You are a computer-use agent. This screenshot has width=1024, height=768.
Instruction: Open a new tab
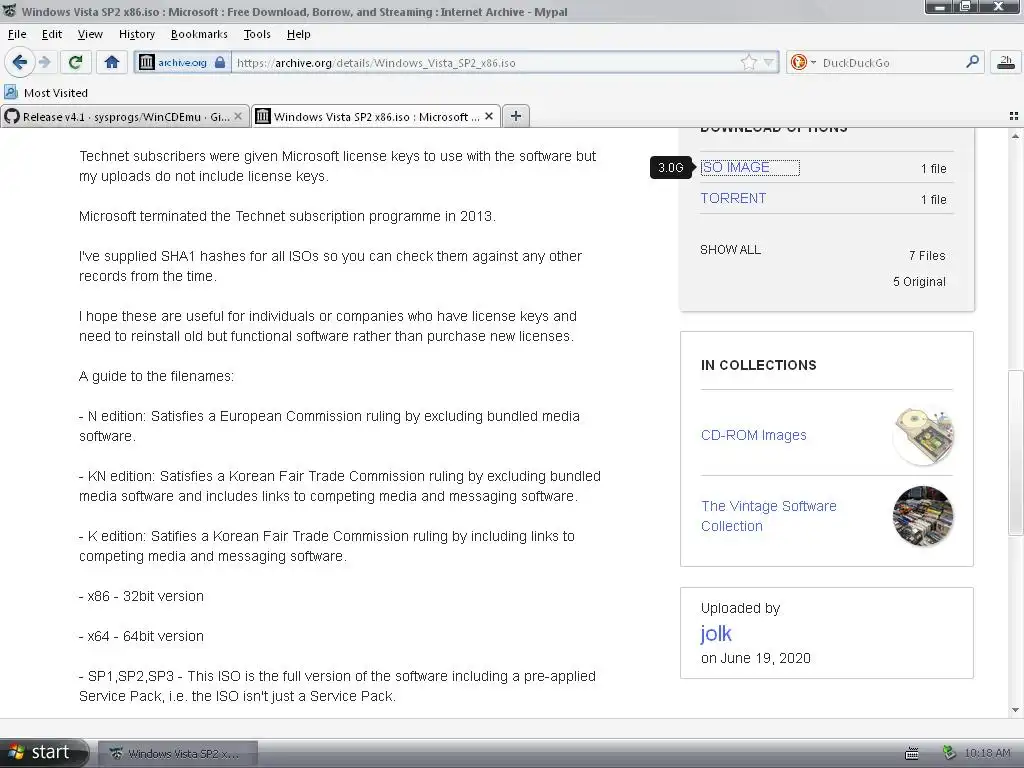pos(516,116)
